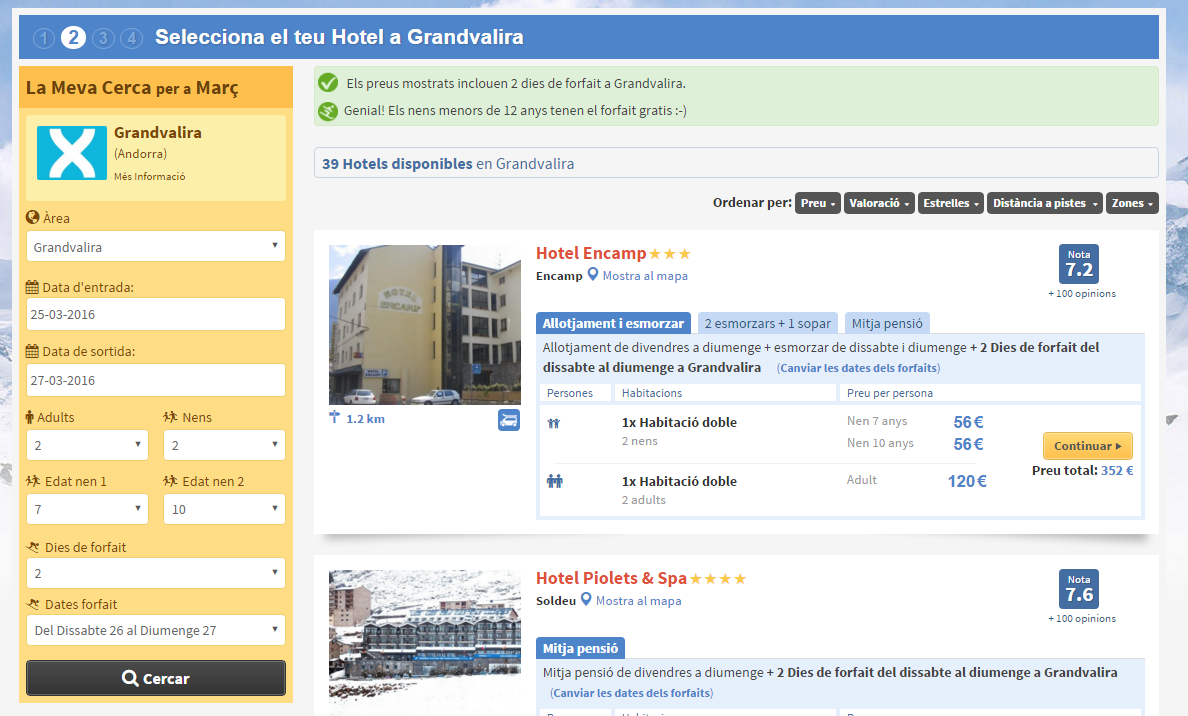Click the globe icon beside Àrea

33,217
